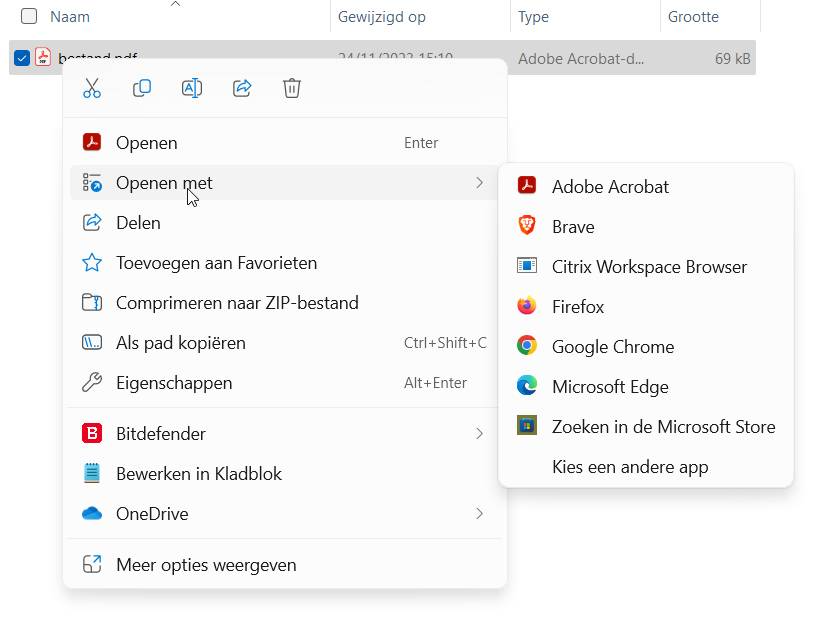Click the Microsoft Edge icon
This screenshot has width=827, height=624.
(x=527, y=386)
